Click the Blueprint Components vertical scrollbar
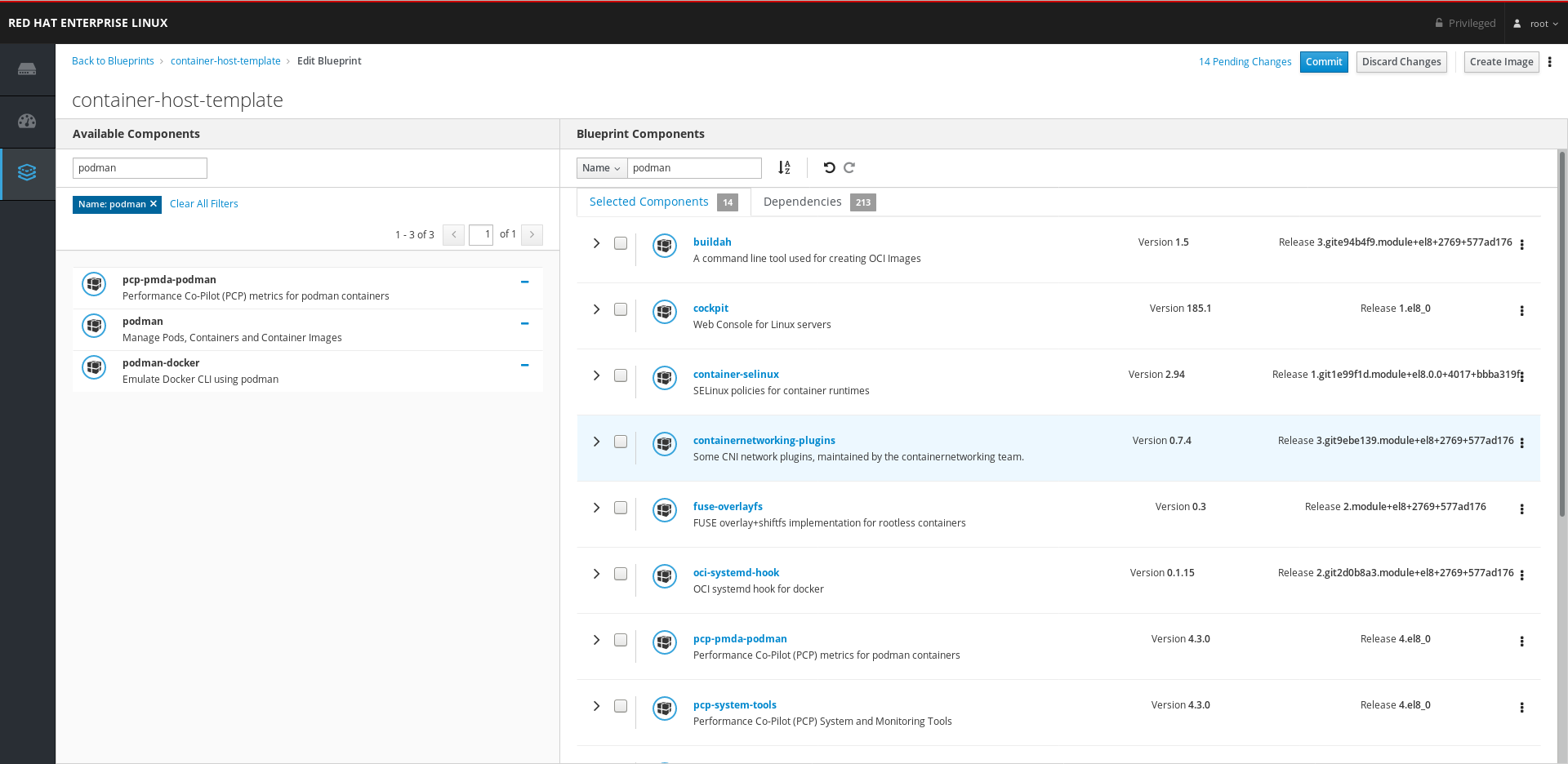The height and width of the screenshot is (764, 1568). (1562, 335)
